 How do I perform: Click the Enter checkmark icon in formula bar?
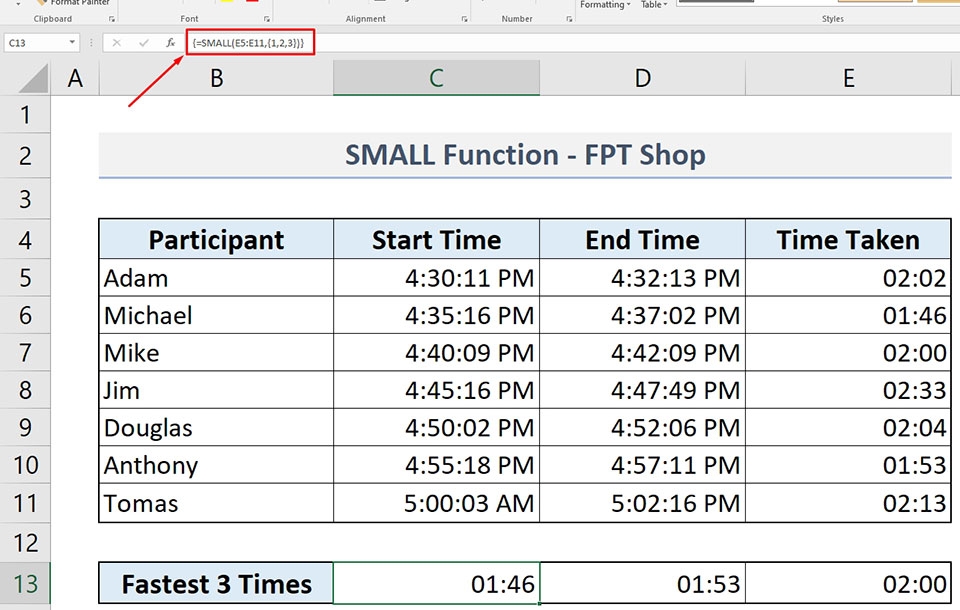click(x=143, y=43)
